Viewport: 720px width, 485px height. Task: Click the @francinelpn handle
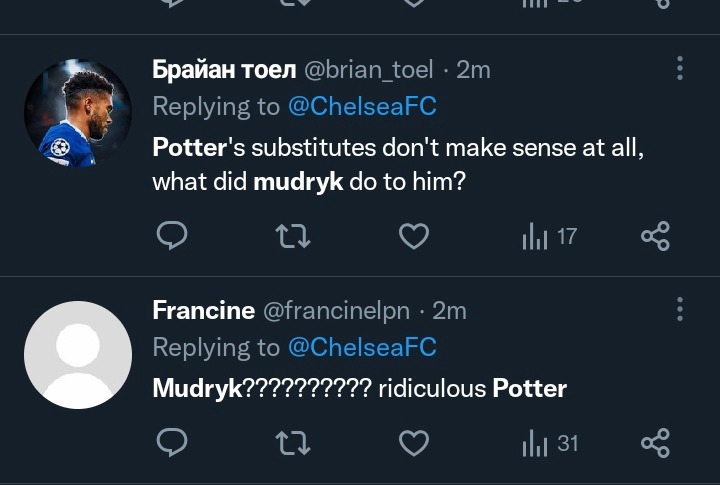pos(336,310)
